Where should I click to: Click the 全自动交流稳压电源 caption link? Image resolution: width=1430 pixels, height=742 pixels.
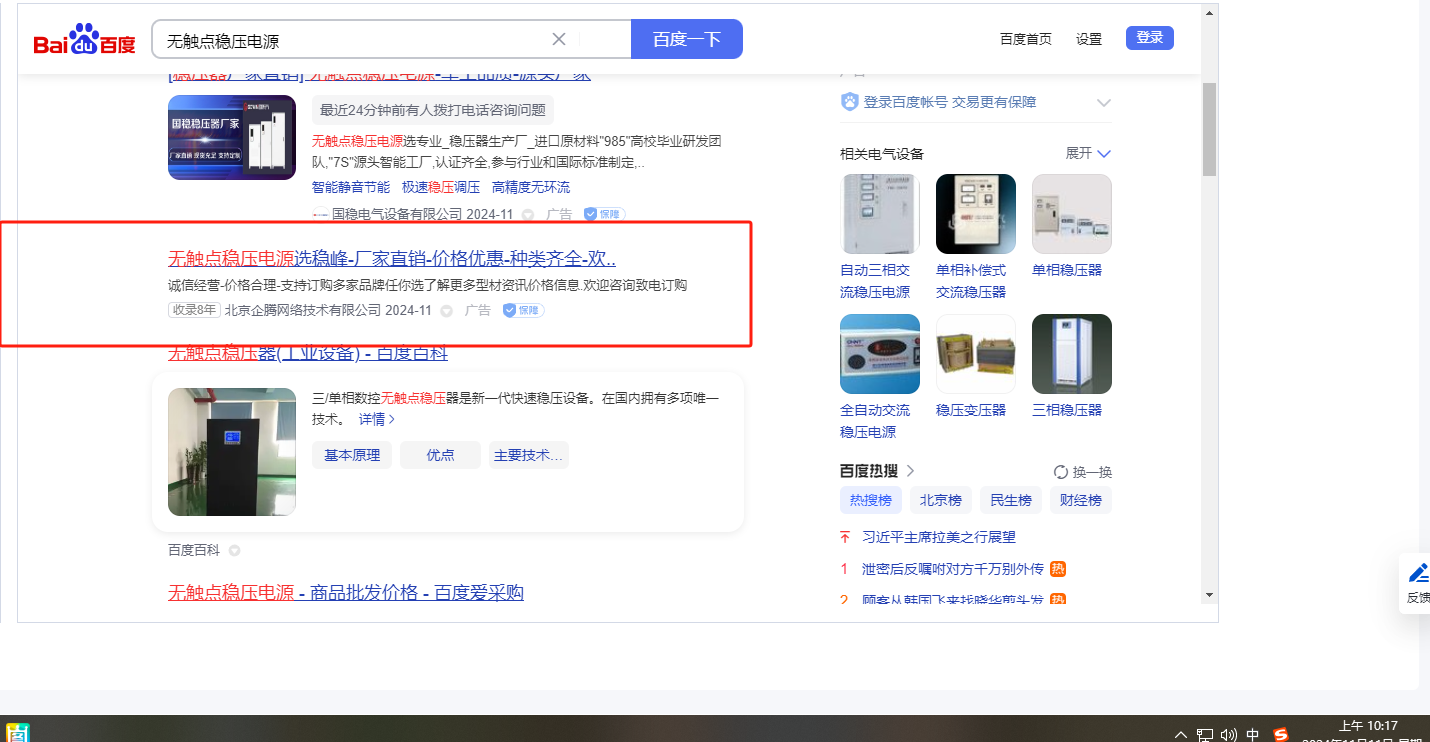click(x=875, y=421)
